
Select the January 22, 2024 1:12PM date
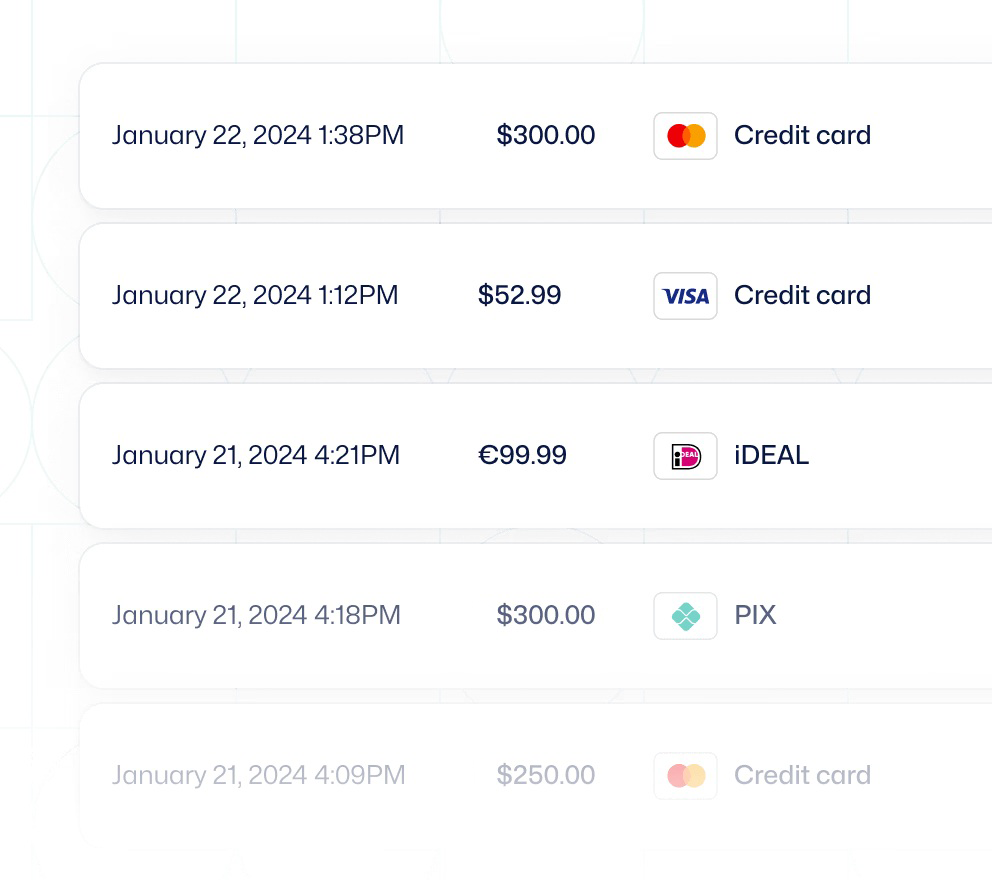coord(255,296)
